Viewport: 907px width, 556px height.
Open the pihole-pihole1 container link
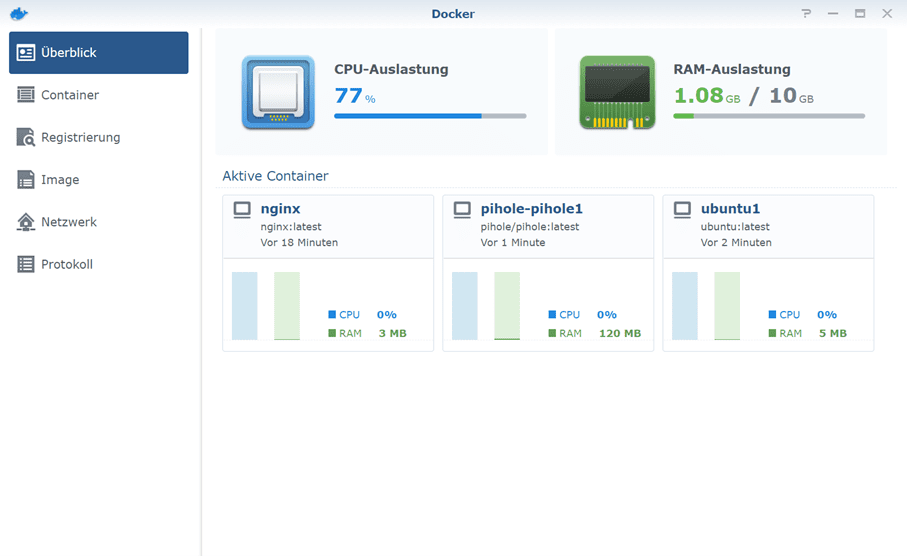[532, 208]
